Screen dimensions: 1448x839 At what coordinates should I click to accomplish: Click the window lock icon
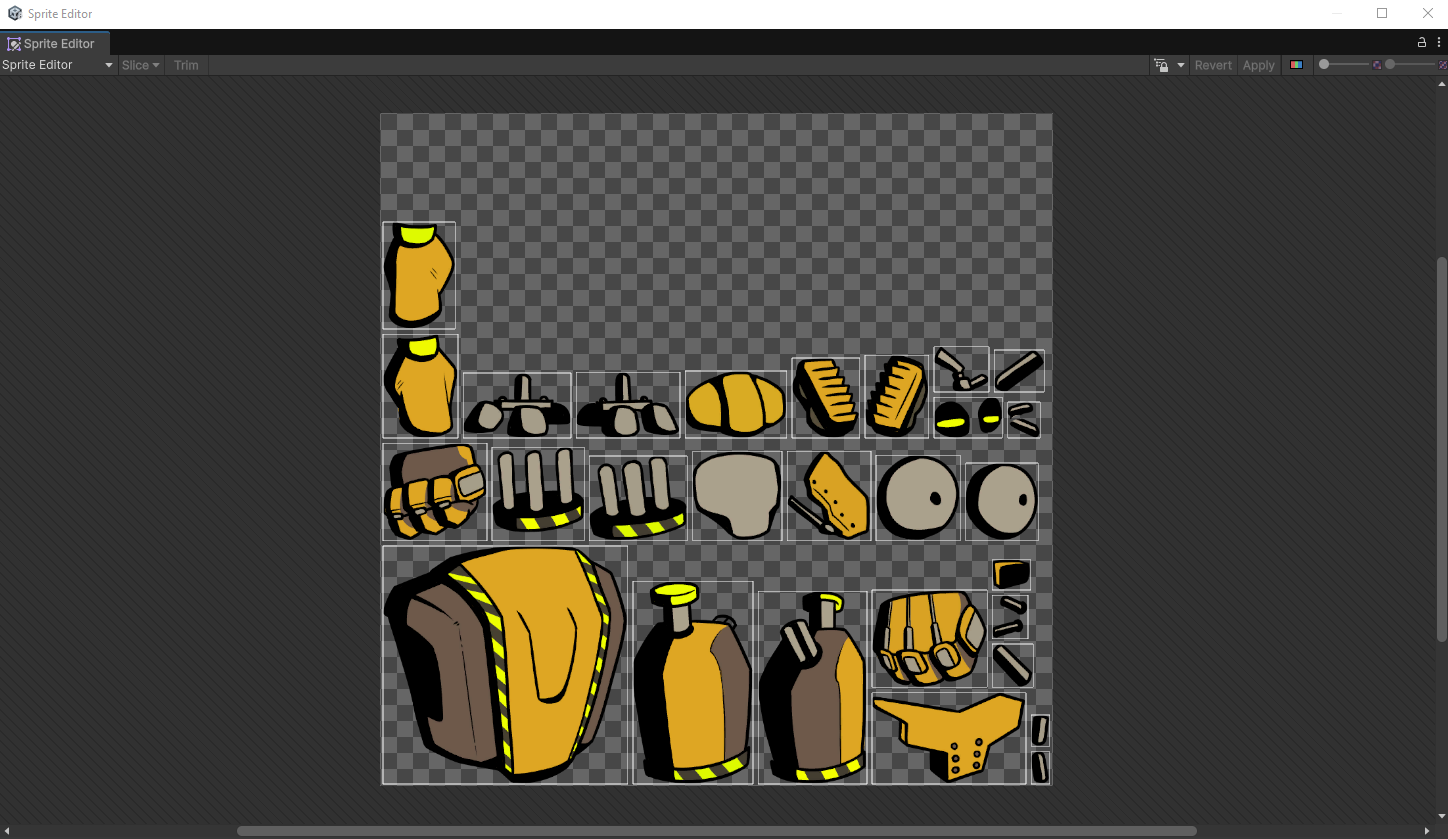coord(1422,43)
